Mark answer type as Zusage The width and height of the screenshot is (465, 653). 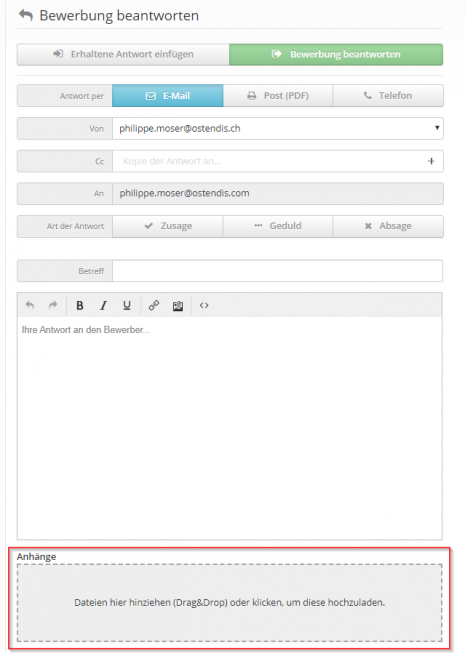pyautogui.click(x=168, y=226)
